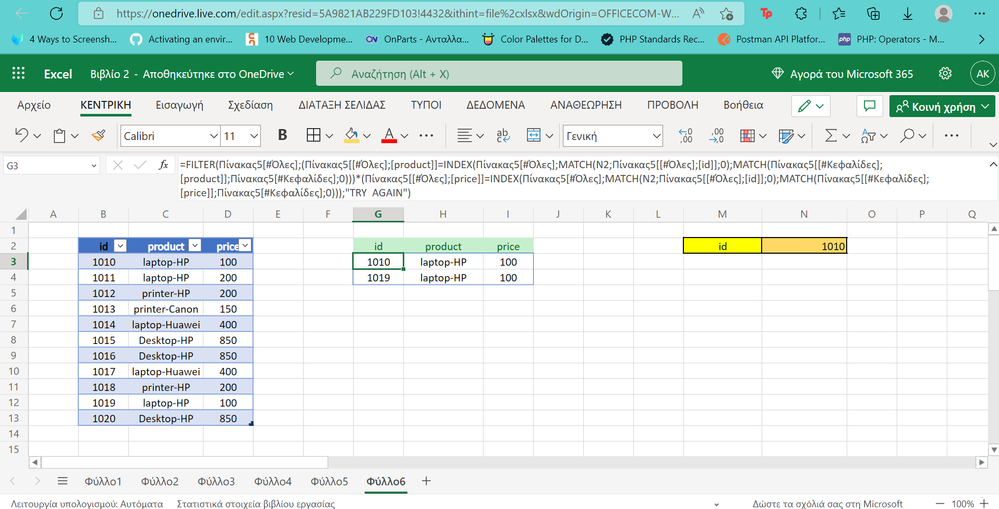Click the text alignment icon
Screen dimensions: 999x509
[x=464, y=135]
